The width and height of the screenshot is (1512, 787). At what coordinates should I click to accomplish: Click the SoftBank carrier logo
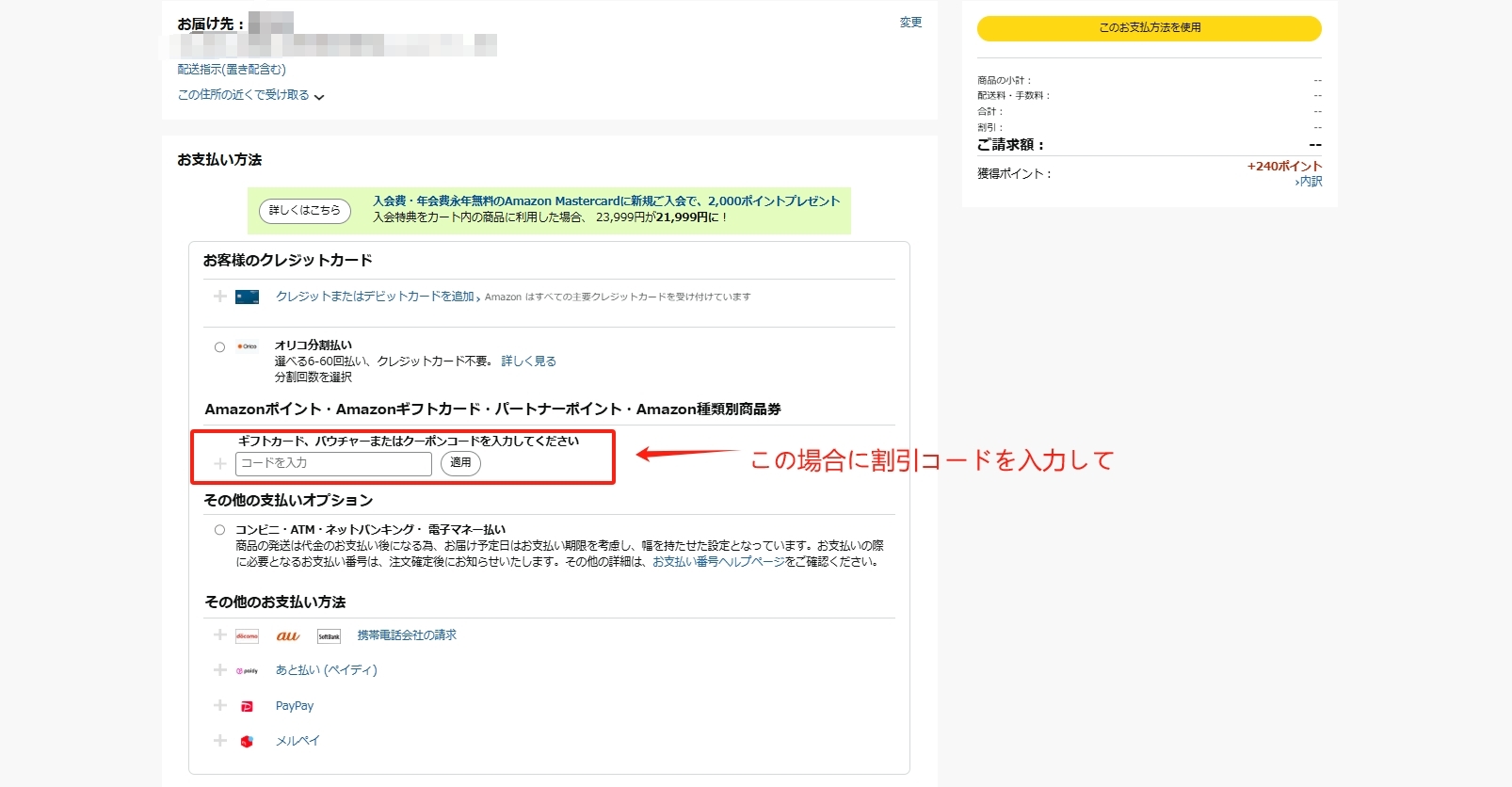pos(329,636)
